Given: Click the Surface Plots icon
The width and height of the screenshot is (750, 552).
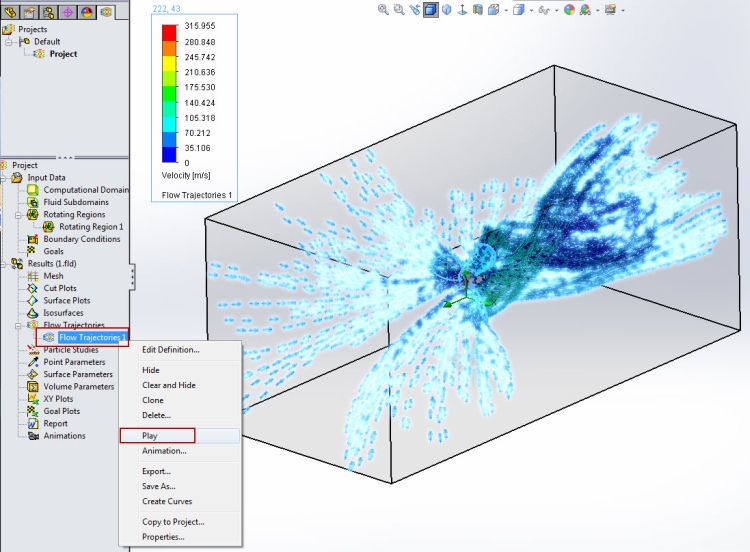Looking at the screenshot, I should point(33,300).
